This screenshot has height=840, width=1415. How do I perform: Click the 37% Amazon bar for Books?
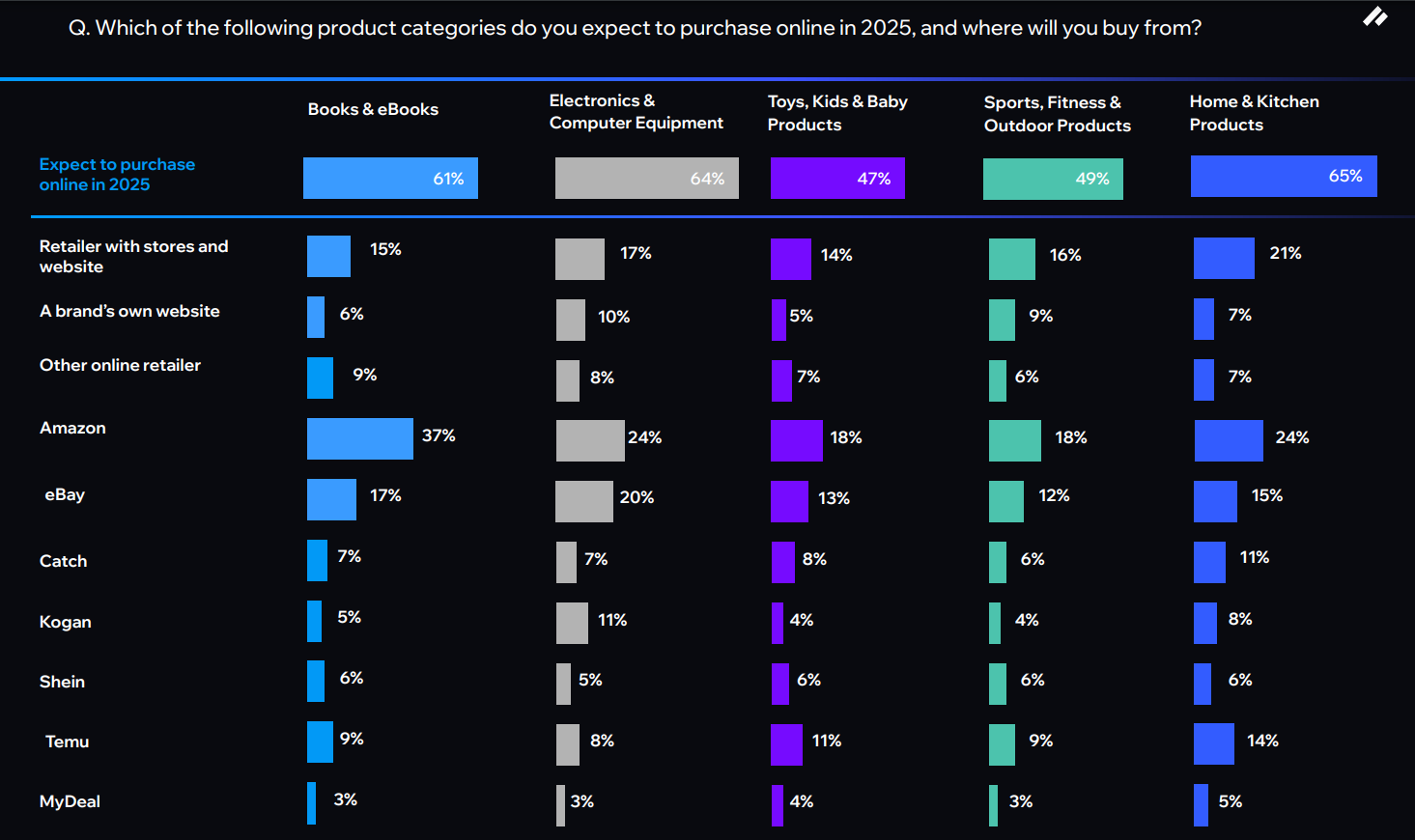pyautogui.click(x=359, y=438)
